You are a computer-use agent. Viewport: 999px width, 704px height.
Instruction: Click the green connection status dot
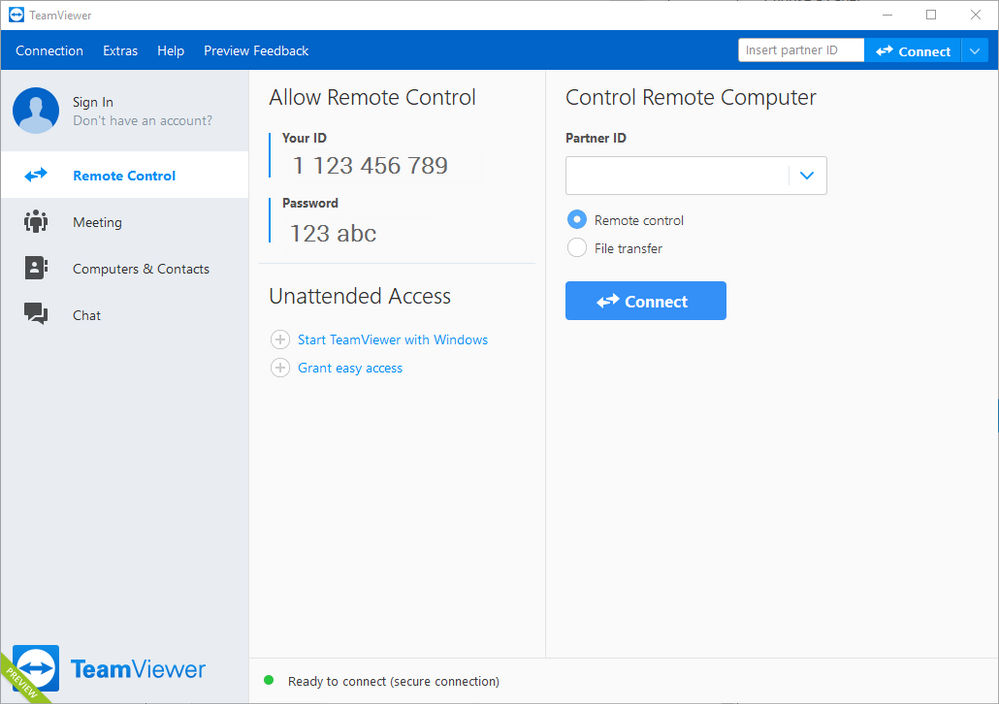tap(269, 680)
